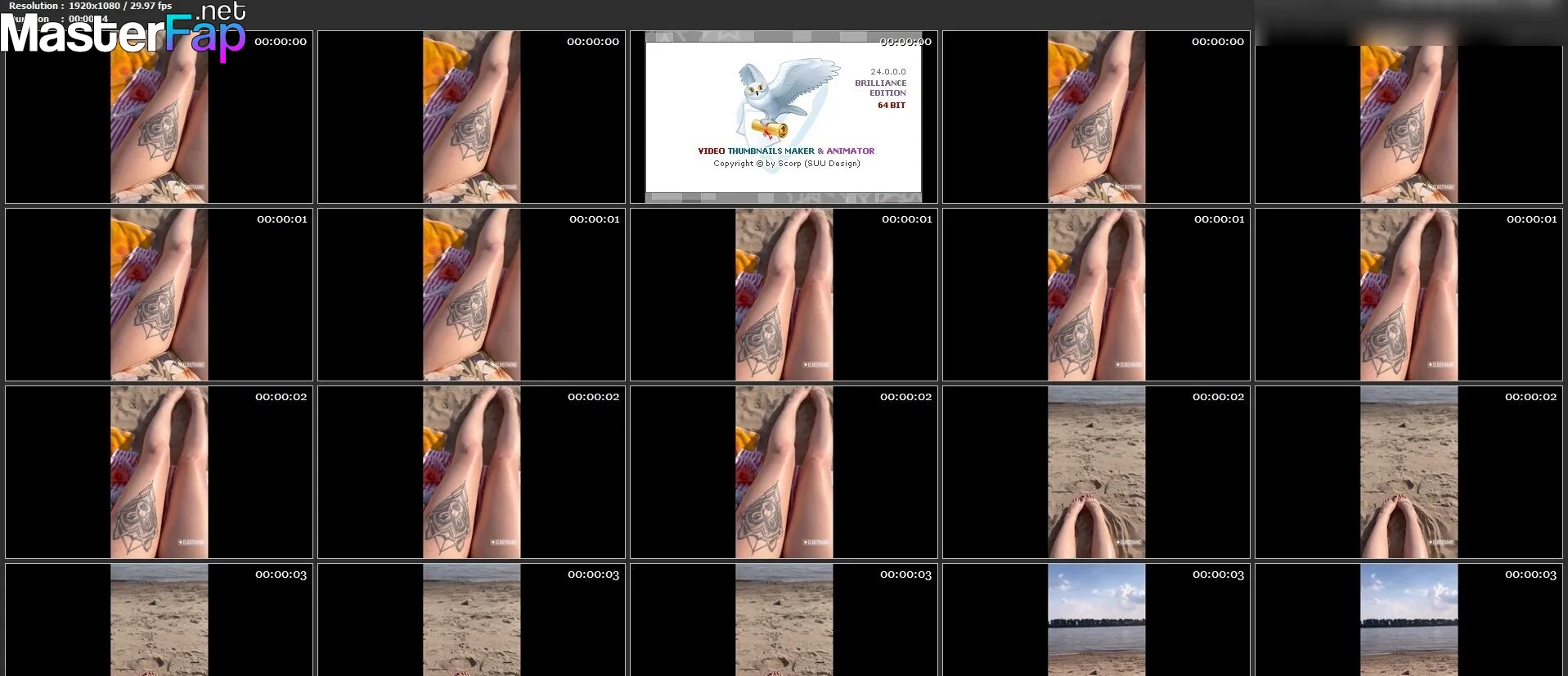
Task: Click the last thumbnail in the 00:00:02 row
Action: point(1409,472)
